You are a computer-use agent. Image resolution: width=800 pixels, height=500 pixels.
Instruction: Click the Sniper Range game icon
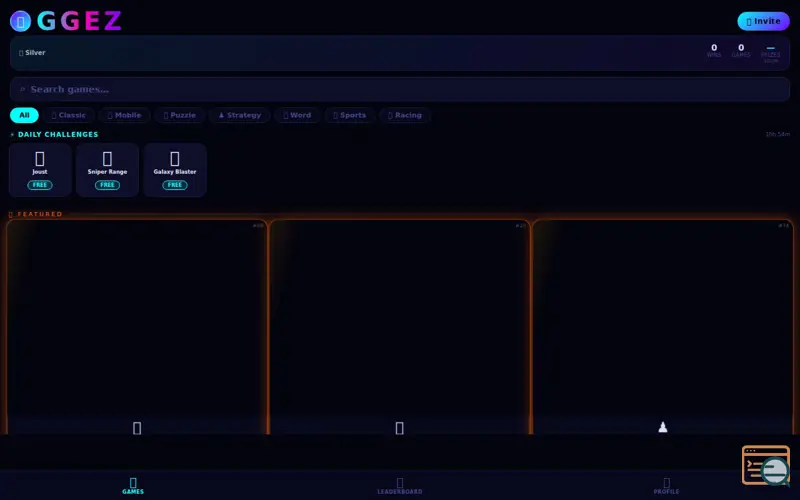click(x=107, y=159)
